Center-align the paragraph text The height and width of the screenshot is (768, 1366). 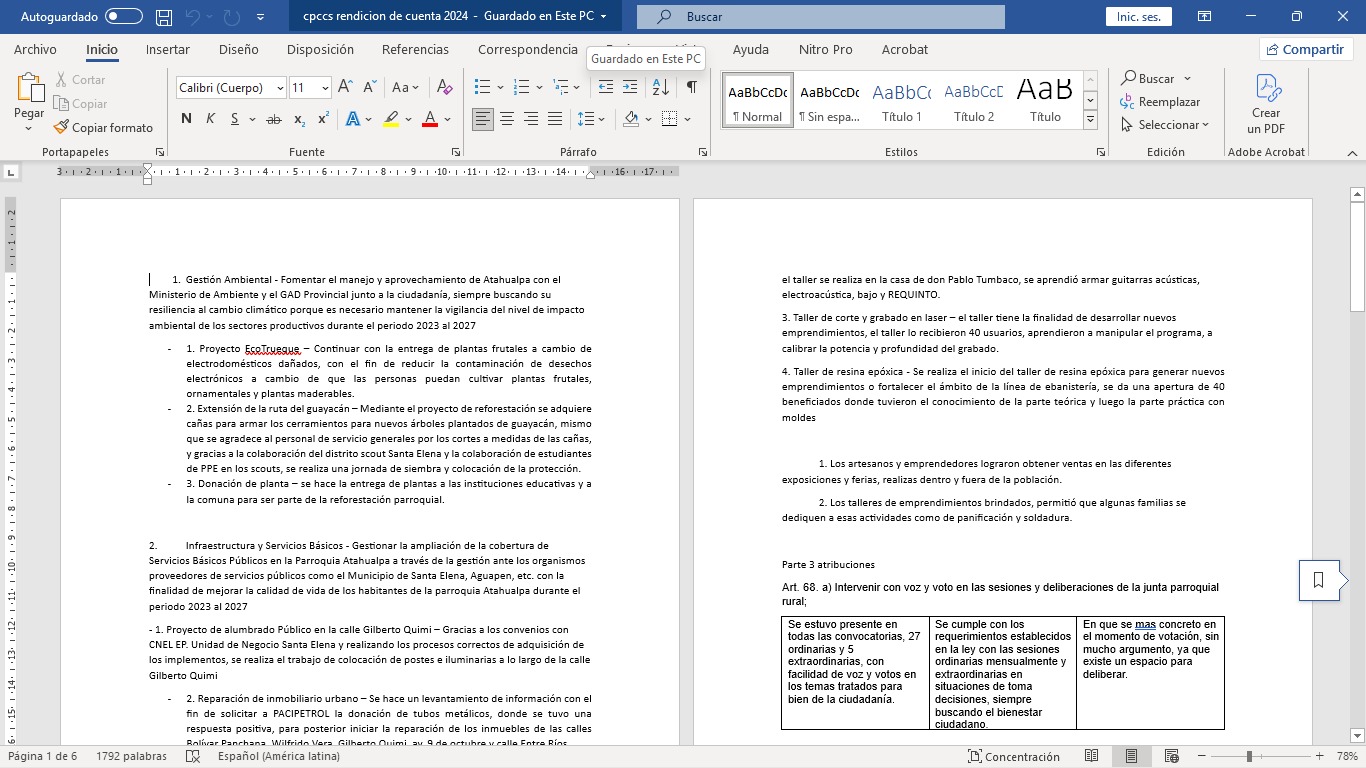[507, 119]
